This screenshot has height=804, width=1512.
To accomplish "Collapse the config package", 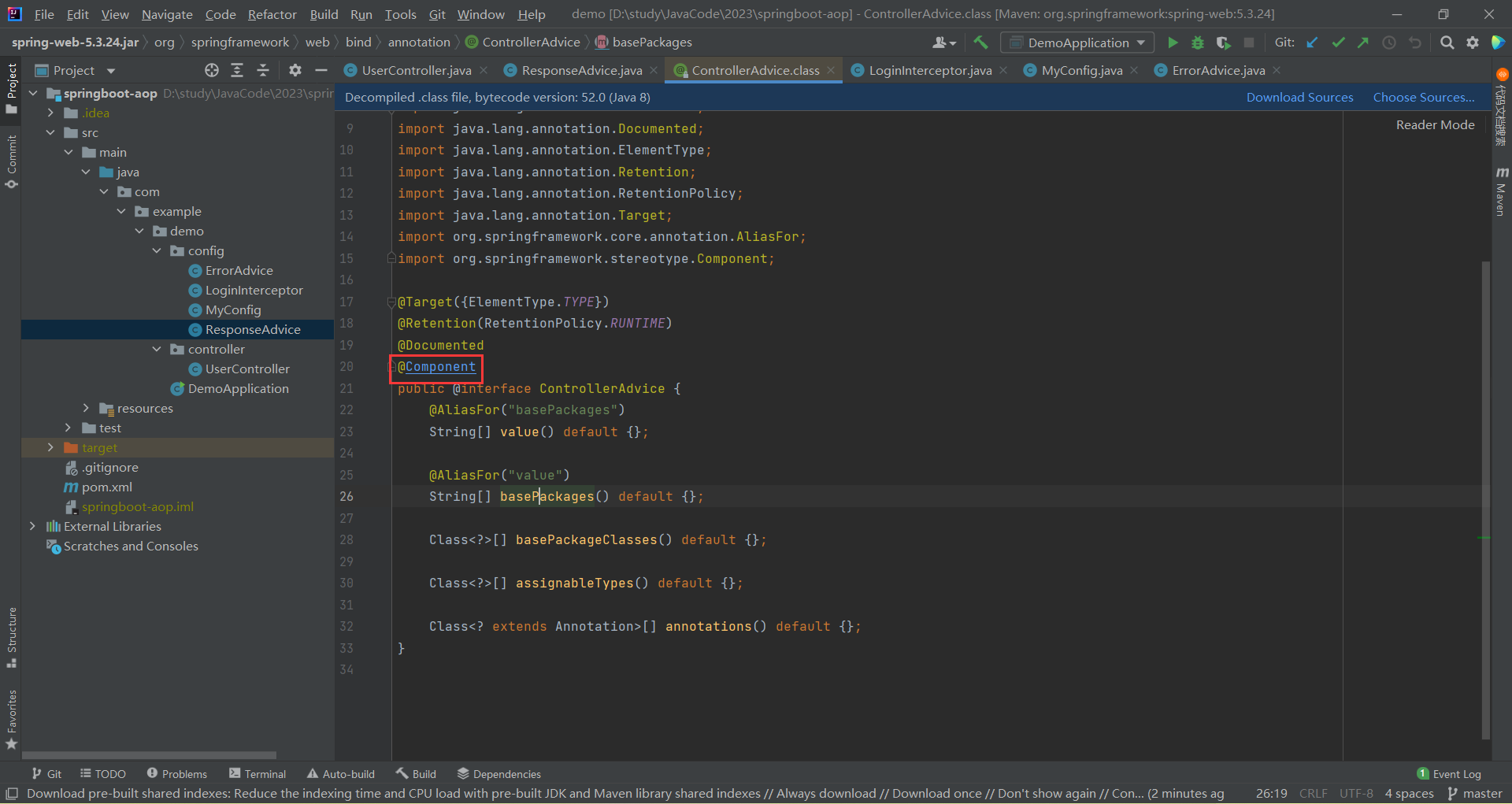I will (x=157, y=250).
